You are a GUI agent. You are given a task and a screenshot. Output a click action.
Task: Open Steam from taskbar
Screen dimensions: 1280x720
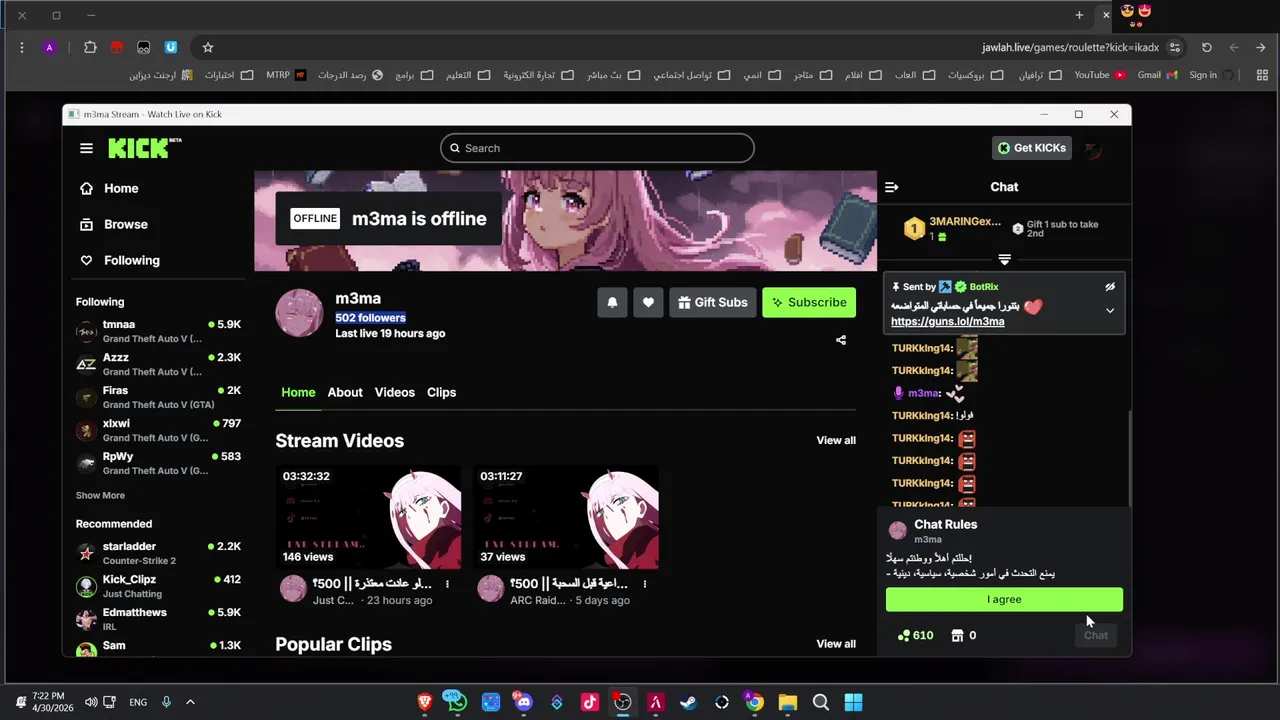(688, 702)
